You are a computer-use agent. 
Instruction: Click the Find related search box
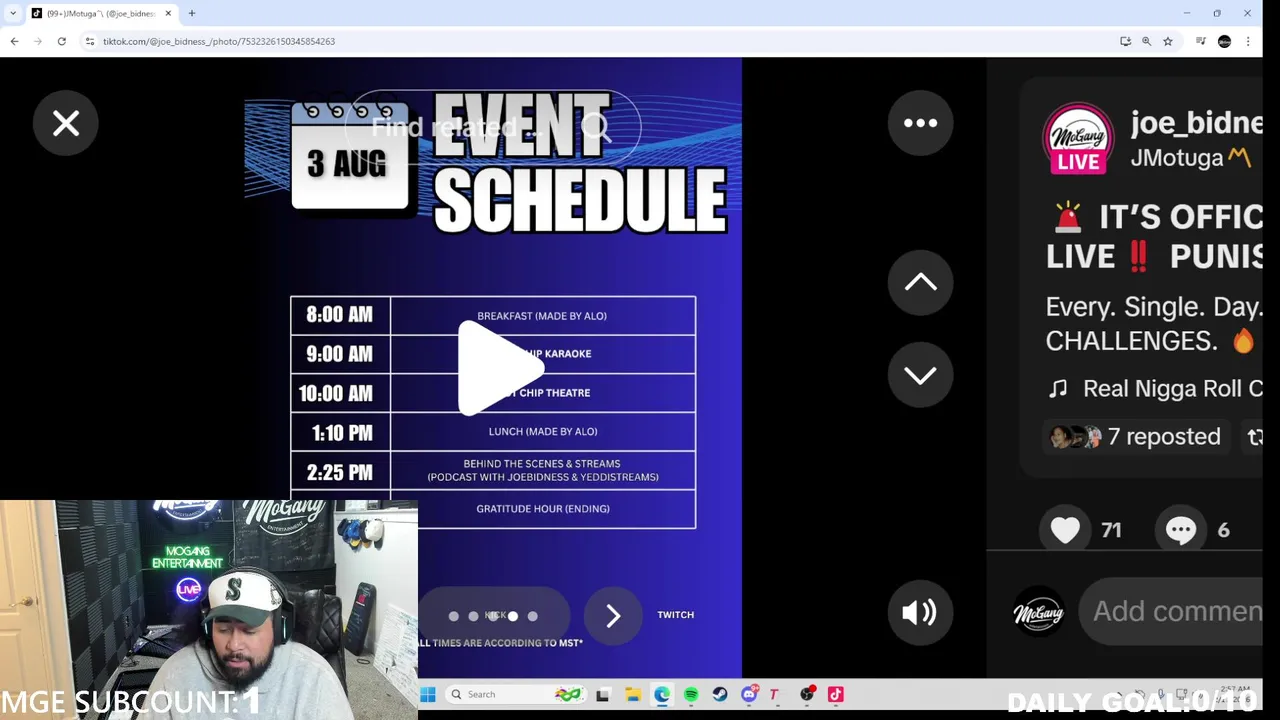point(492,127)
